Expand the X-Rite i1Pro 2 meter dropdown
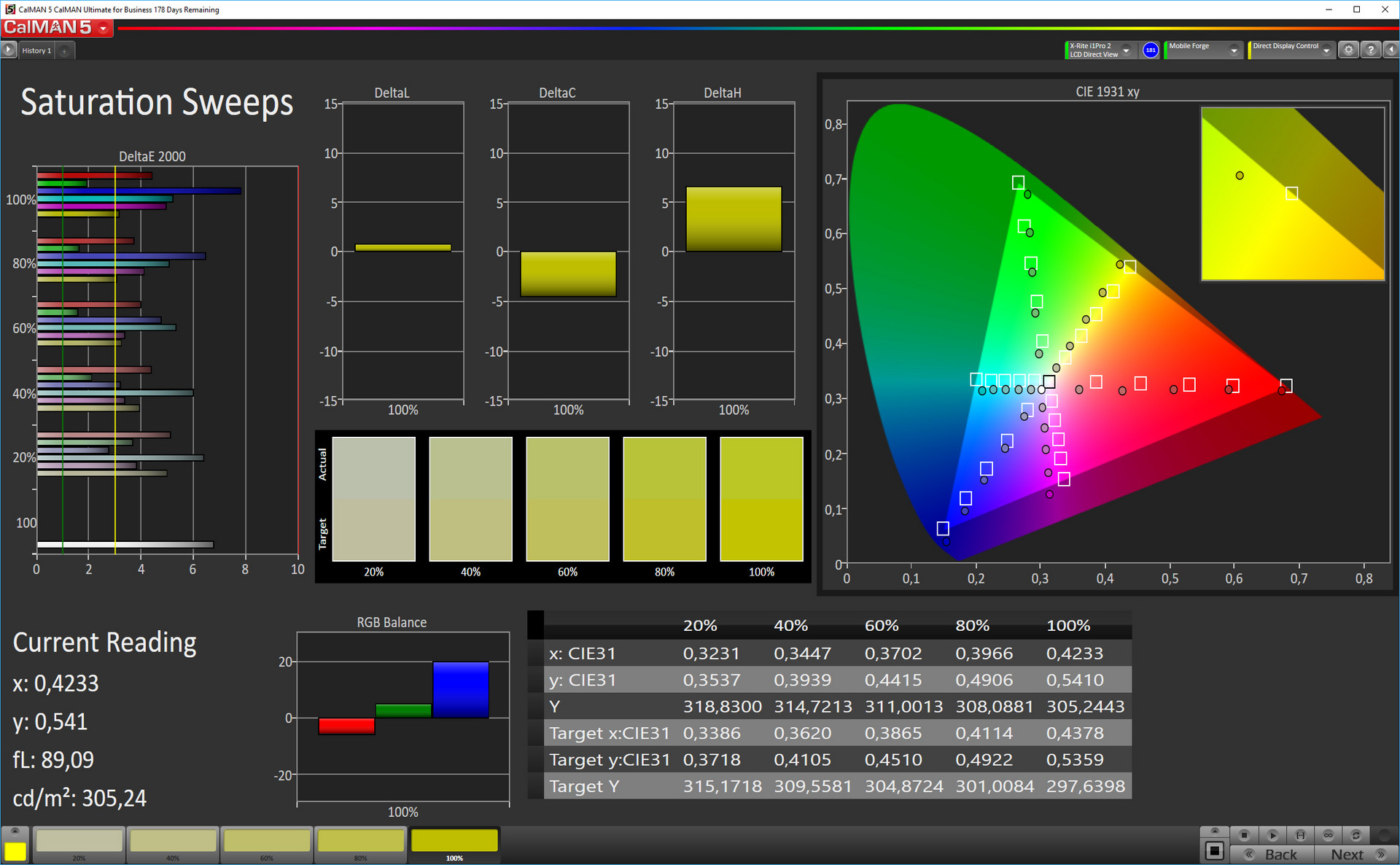 (1126, 50)
